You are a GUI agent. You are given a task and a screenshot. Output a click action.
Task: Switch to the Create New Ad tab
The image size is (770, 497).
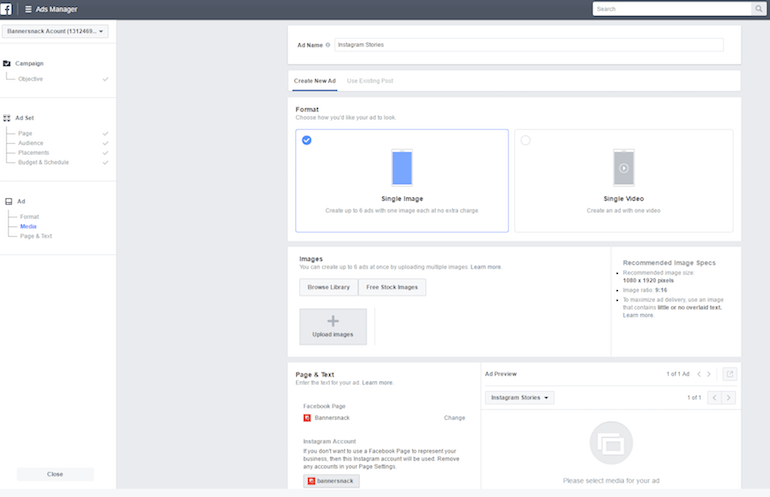(x=315, y=81)
